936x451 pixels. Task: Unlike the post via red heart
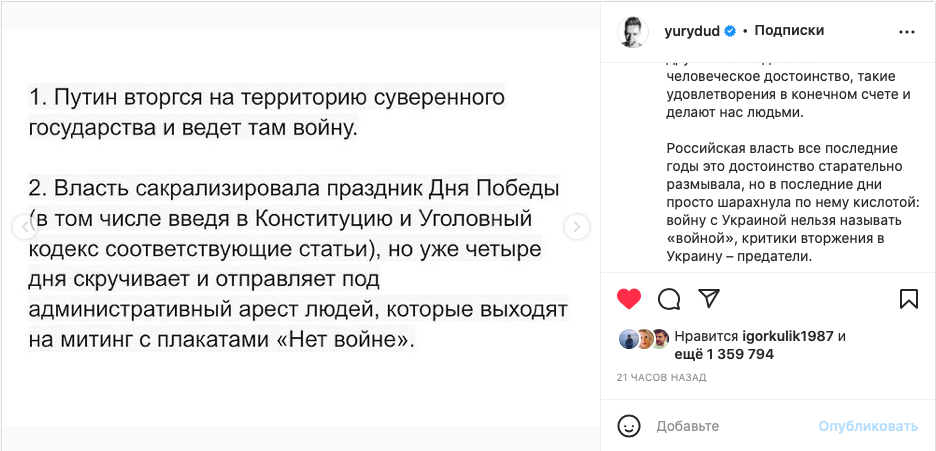(628, 299)
